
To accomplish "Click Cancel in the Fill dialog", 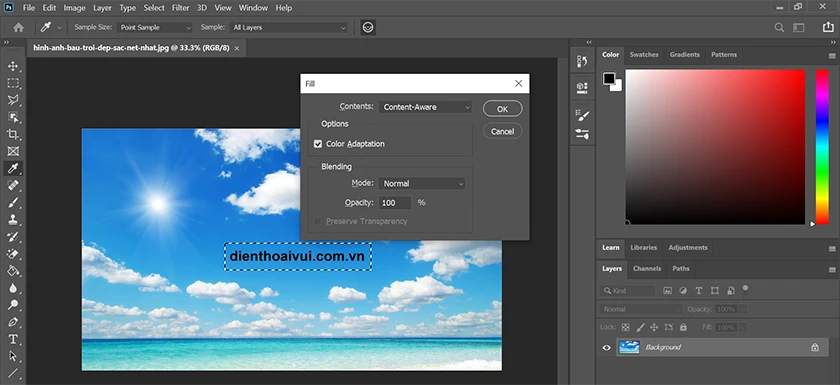I will point(502,131).
